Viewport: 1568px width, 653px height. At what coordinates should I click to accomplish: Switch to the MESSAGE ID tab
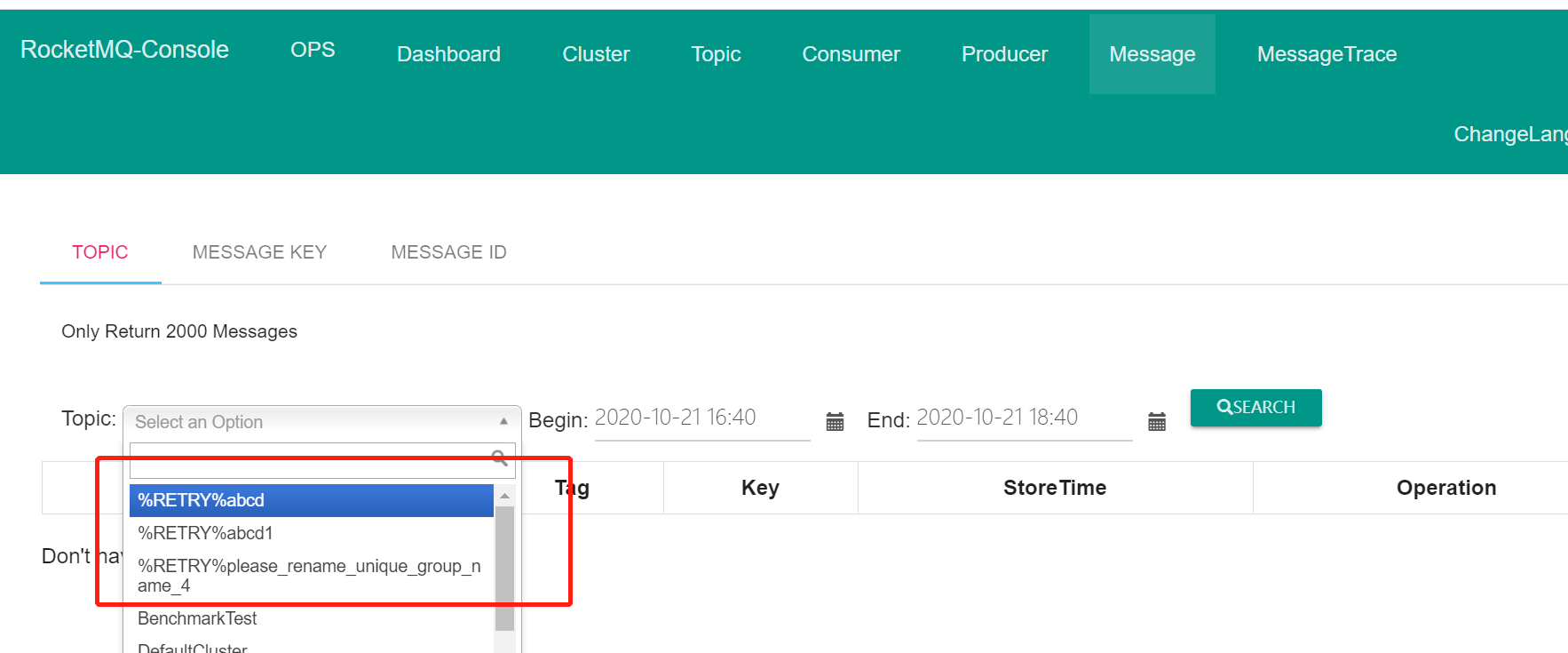point(448,252)
